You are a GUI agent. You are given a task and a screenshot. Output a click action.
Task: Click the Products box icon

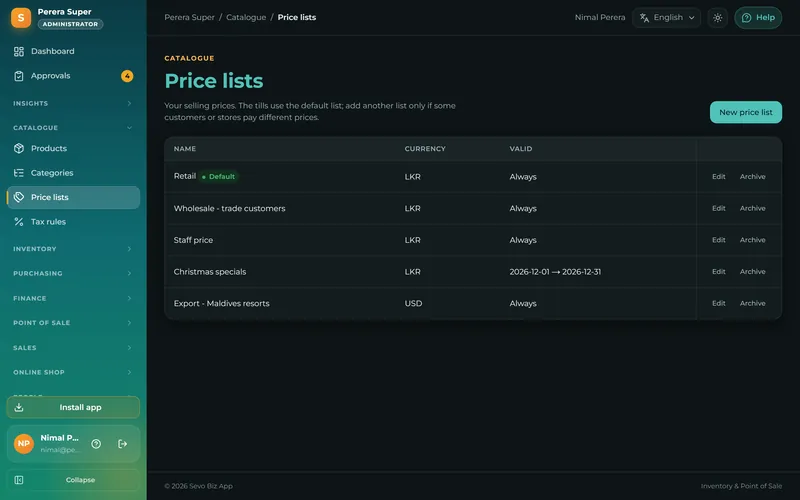pyautogui.click(x=19, y=148)
